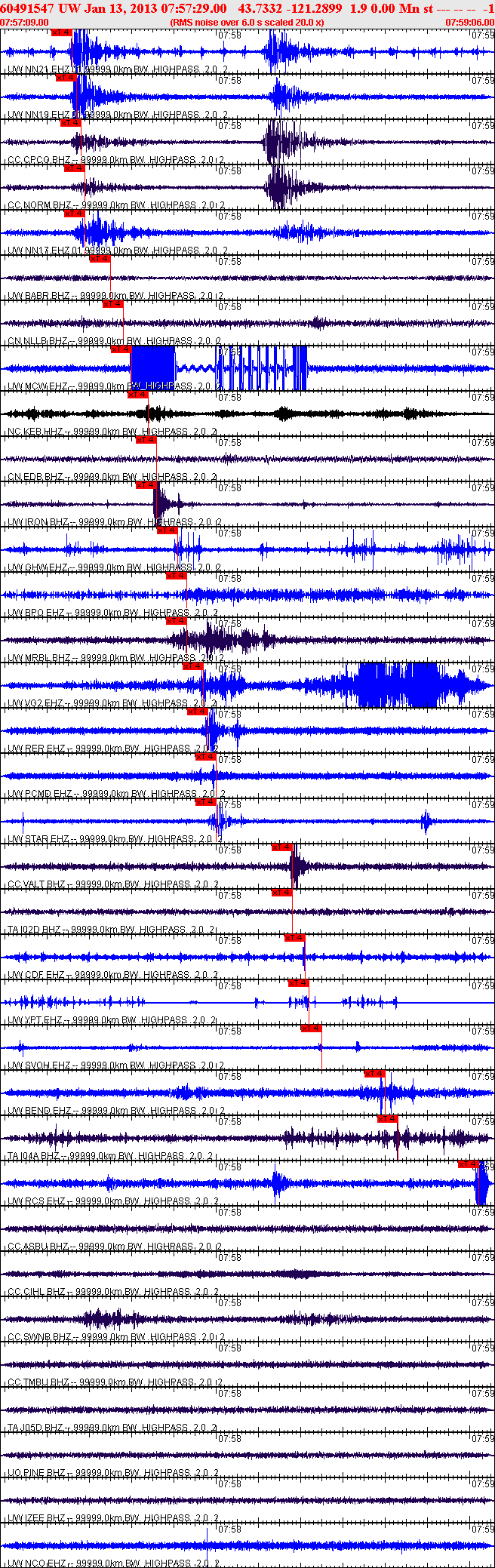Click the red pick flag on IRON trace
This screenshot has height=1568, width=495.
146,485
